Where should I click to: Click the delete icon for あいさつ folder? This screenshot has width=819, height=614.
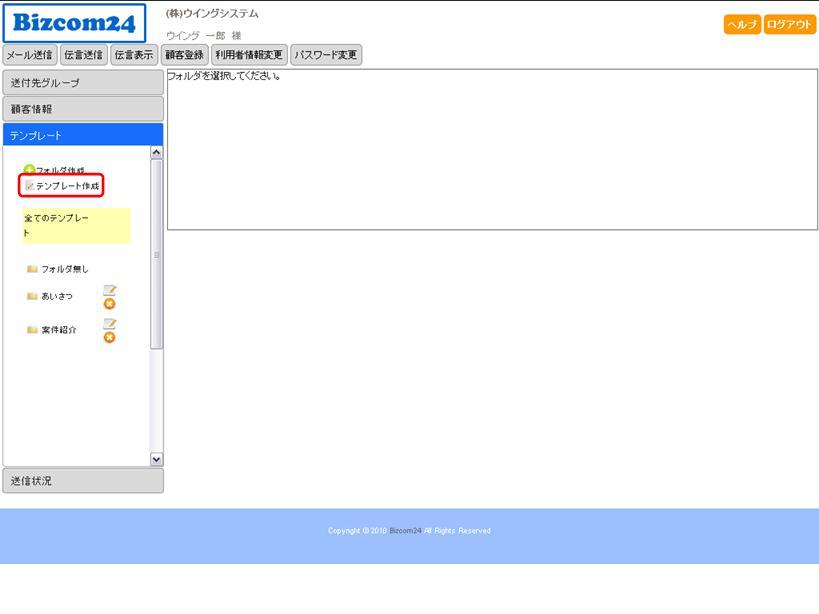click(x=110, y=304)
